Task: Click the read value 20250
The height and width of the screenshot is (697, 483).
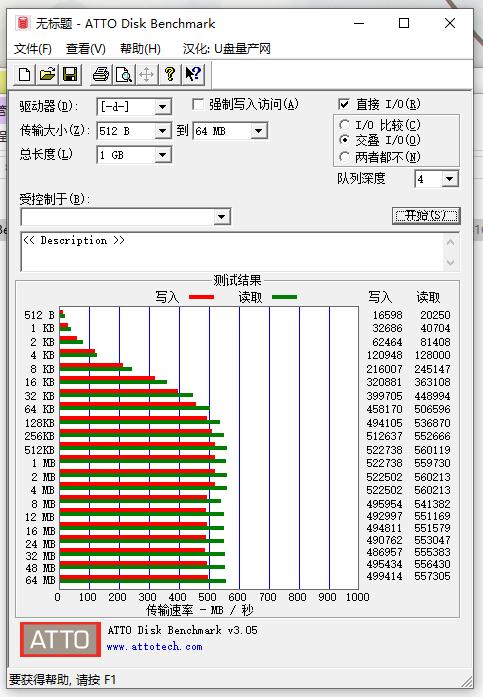Action: [435, 315]
